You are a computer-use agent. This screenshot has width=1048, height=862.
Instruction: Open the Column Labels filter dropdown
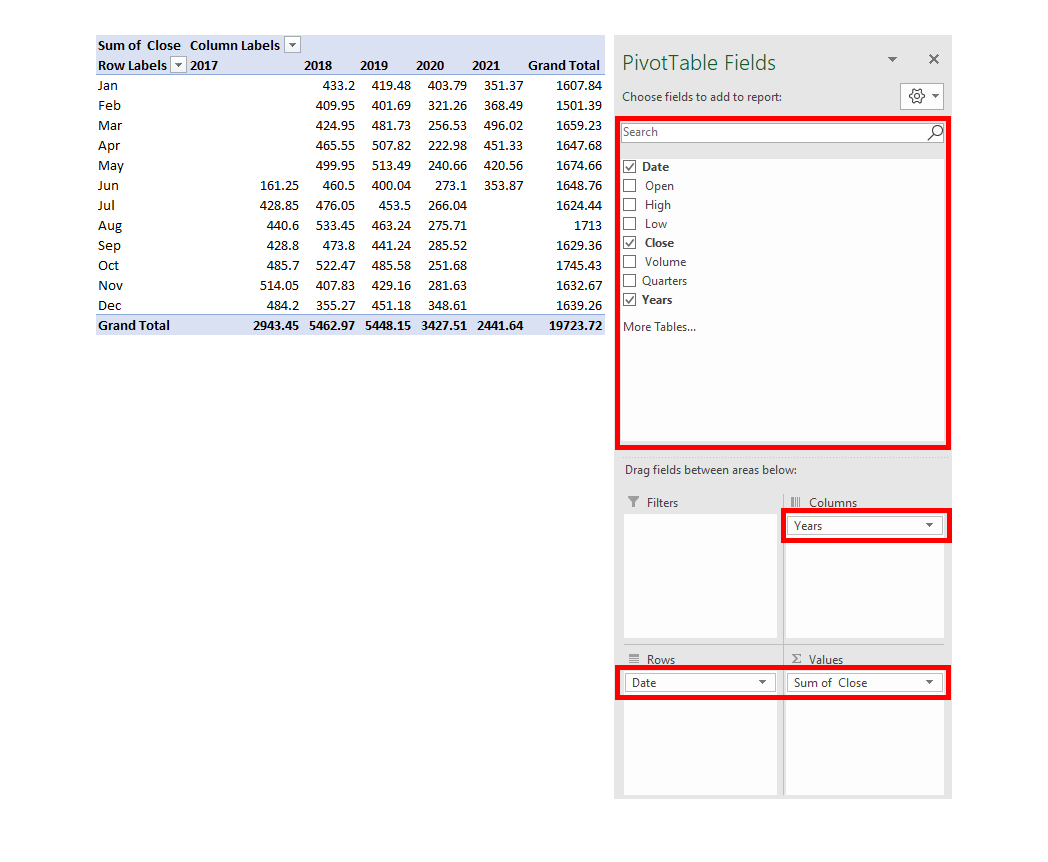pos(292,45)
